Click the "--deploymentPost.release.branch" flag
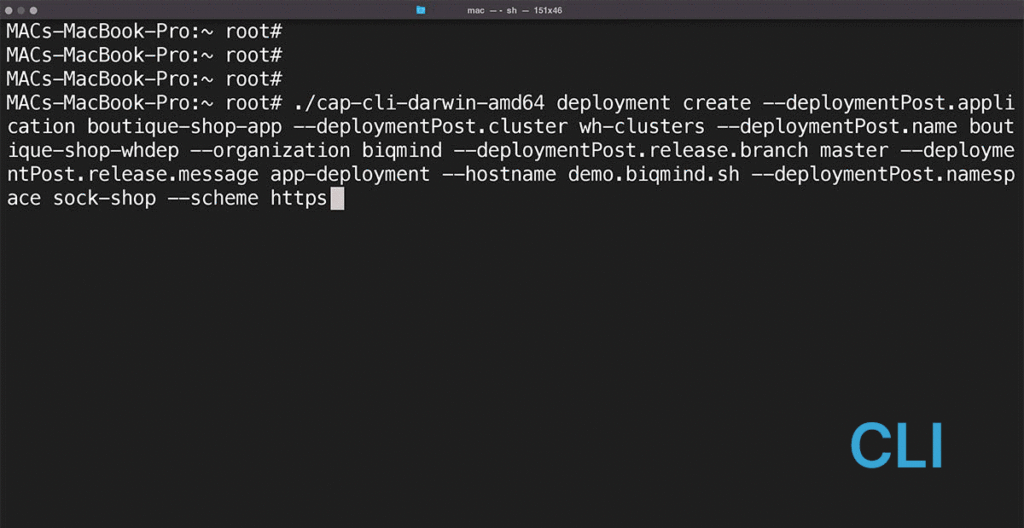 (x=630, y=151)
